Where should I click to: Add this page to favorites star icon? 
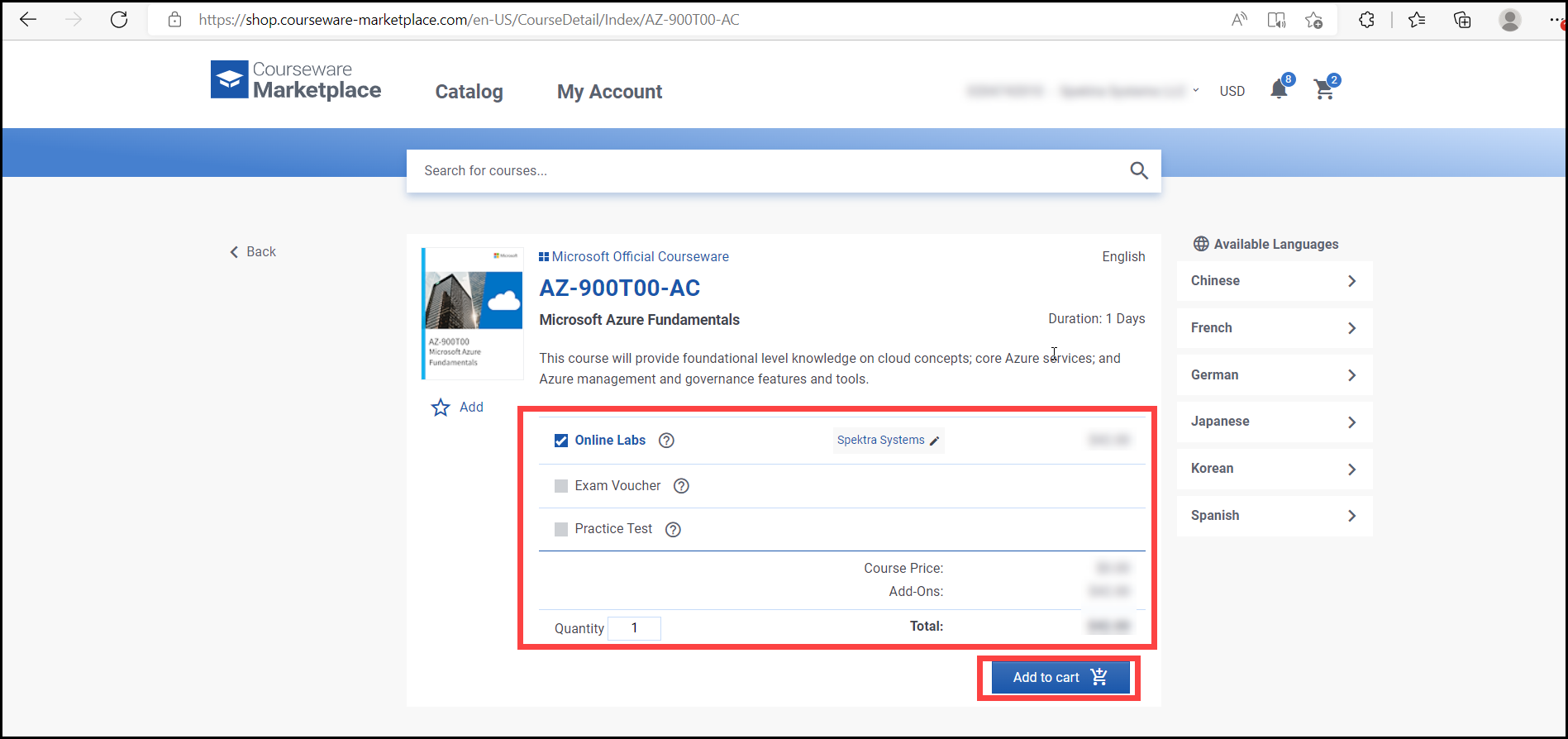pos(1314,20)
